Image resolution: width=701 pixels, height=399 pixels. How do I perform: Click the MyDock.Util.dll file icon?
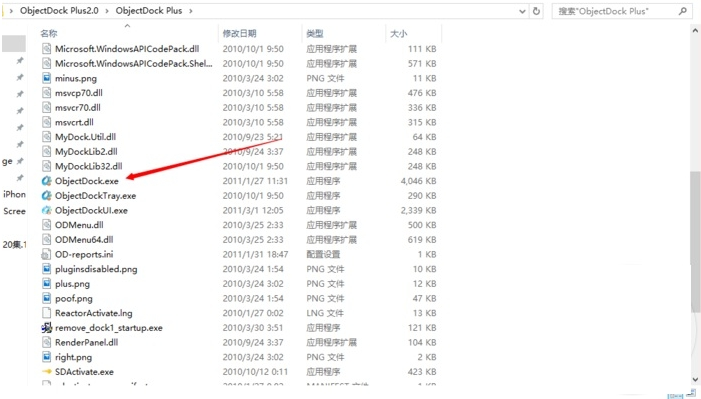coord(46,137)
